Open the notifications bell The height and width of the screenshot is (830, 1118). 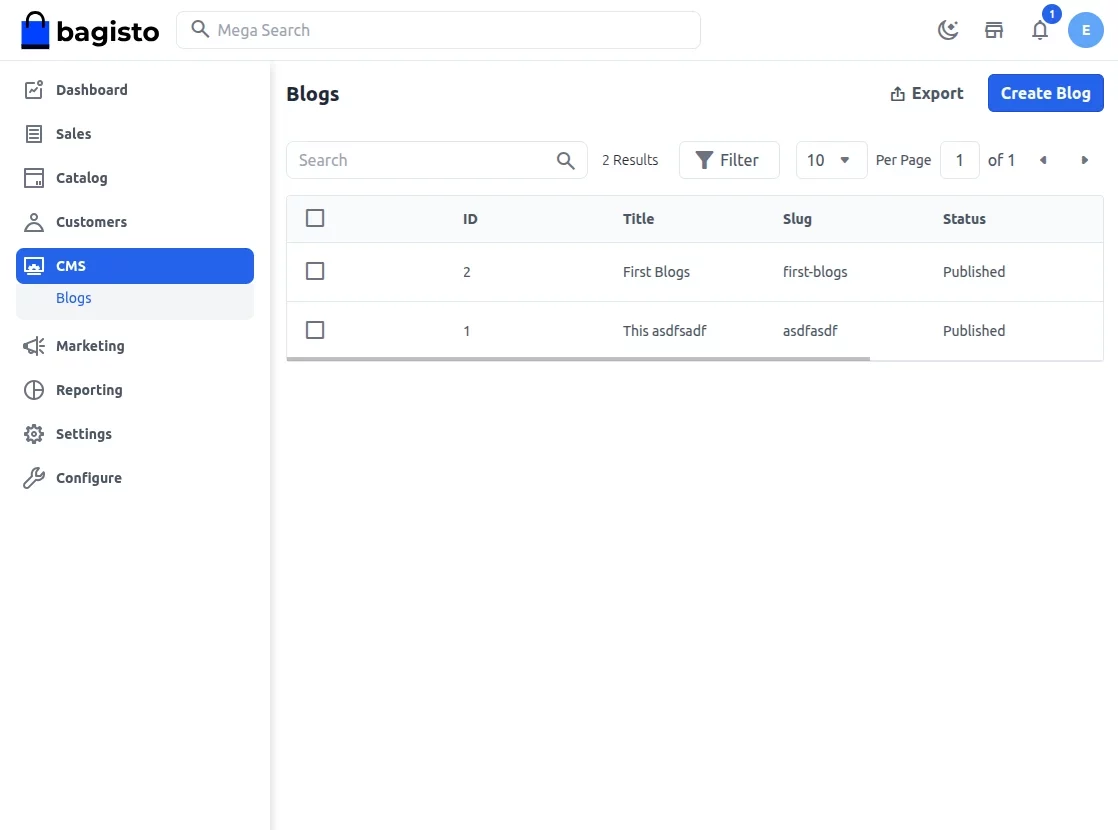point(1039,31)
